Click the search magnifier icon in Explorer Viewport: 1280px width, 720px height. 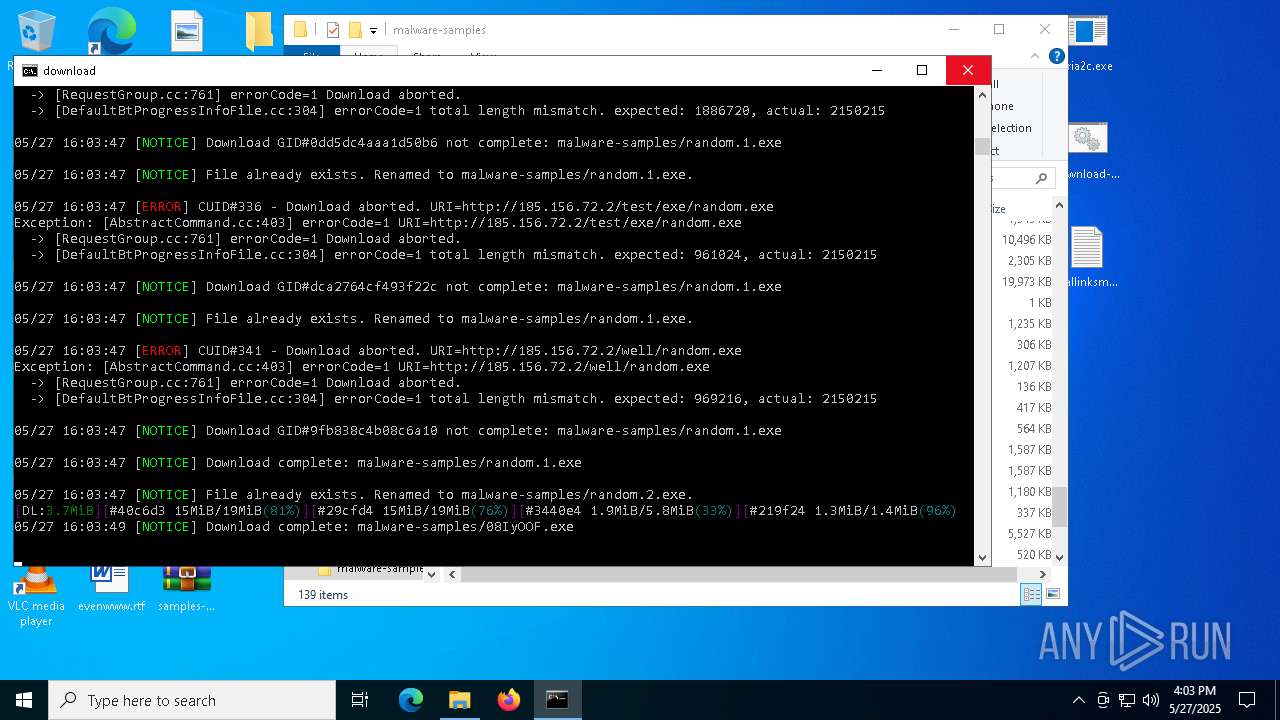(1041, 178)
